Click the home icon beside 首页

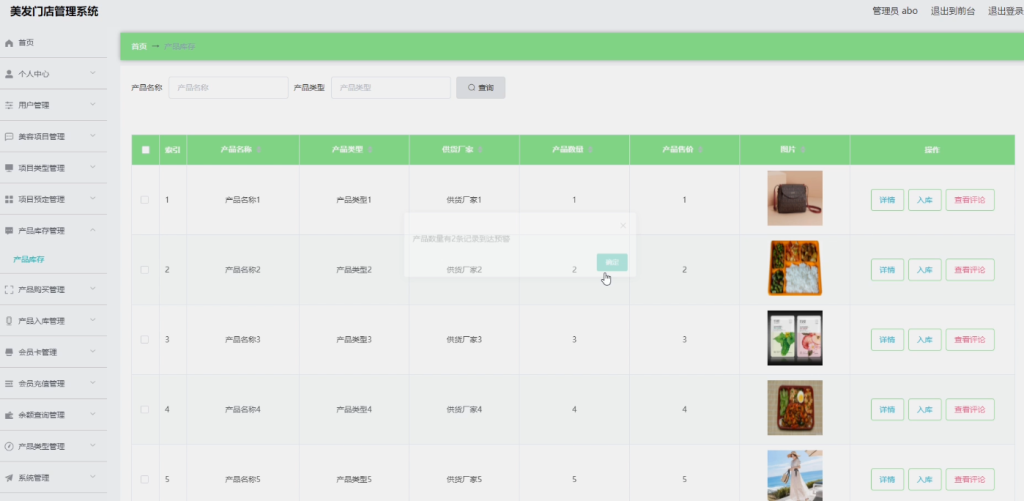pyautogui.click(x=9, y=42)
